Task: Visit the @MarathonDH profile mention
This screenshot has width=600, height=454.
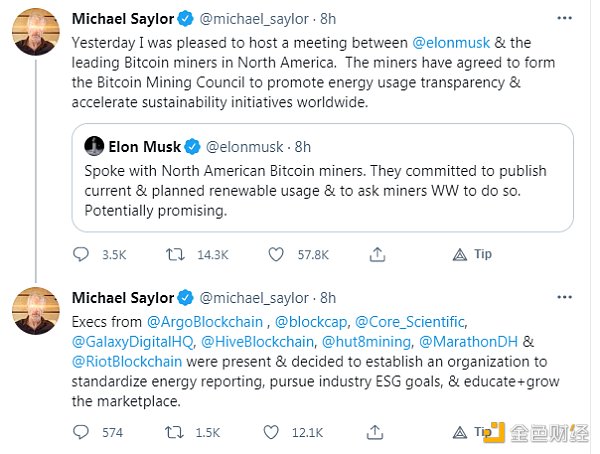Action: pyautogui.click(x=482, y=341)
